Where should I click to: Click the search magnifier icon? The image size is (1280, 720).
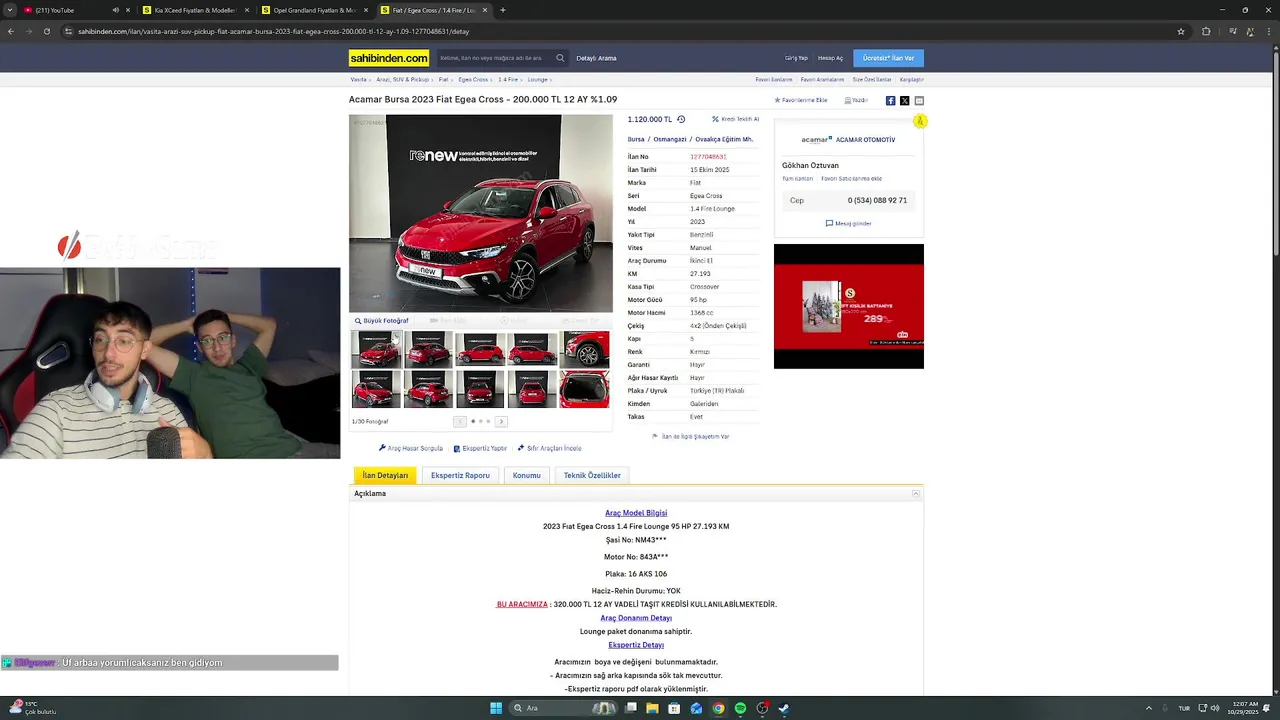[x=560, y=58]
